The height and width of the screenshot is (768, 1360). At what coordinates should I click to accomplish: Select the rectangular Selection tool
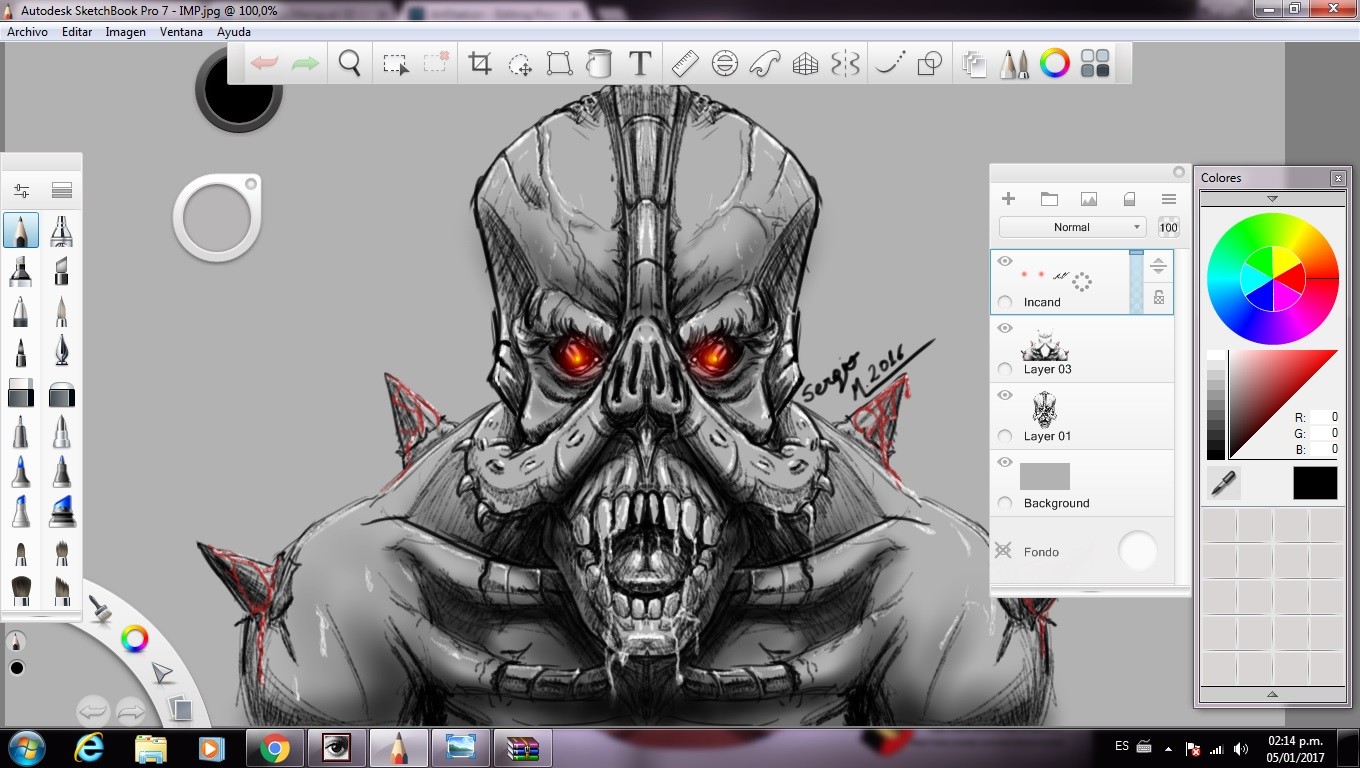396,64
